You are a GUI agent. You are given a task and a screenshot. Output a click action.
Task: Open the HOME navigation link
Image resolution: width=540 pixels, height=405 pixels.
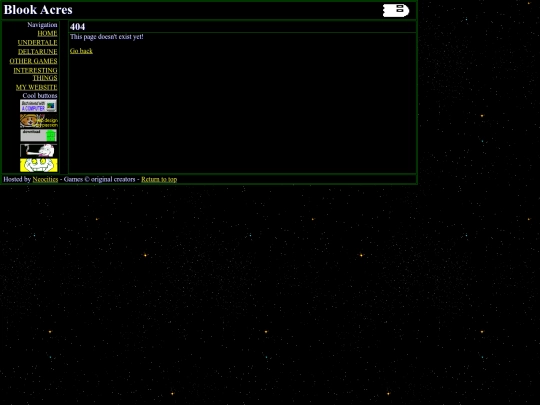tap(47, 33)
